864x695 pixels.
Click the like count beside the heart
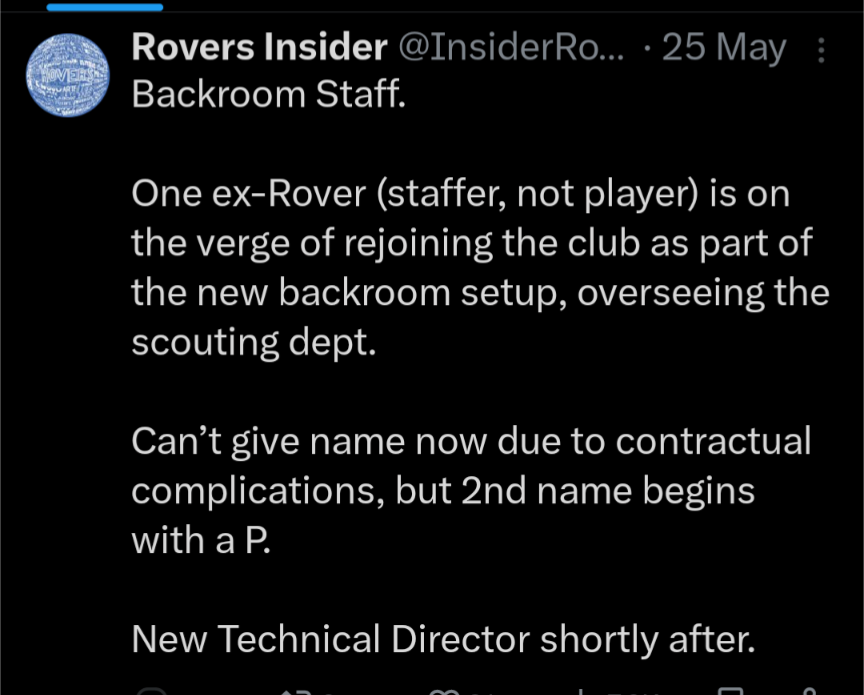pos(474,693)
